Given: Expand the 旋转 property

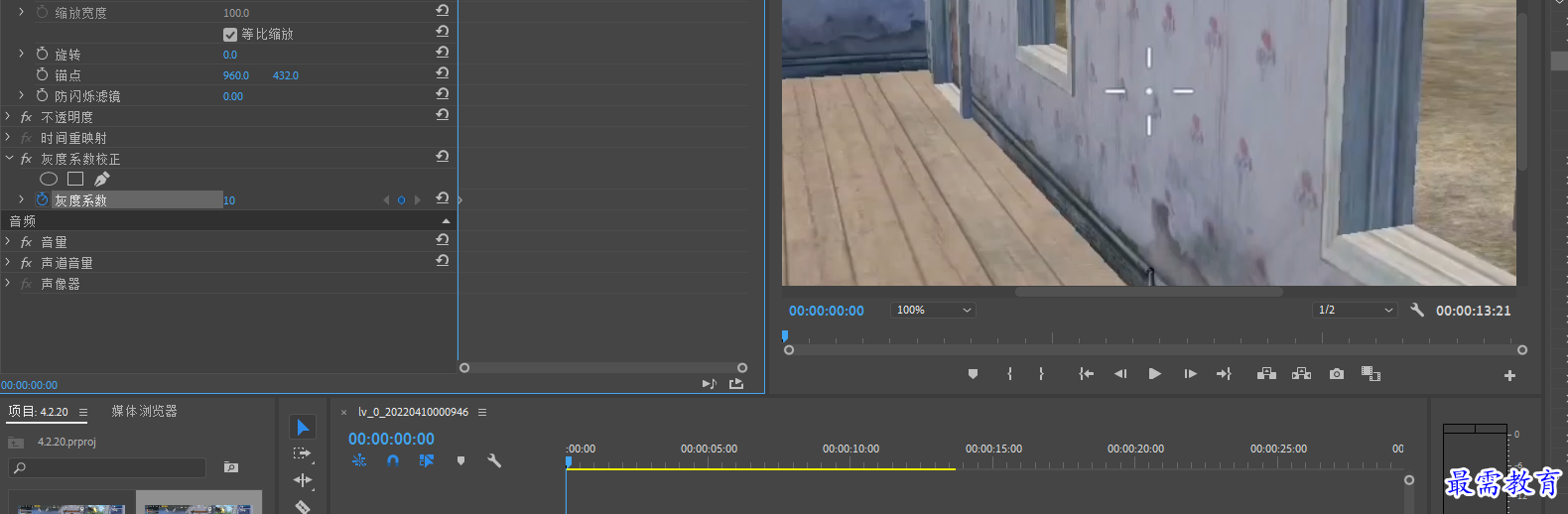Looking at the screenshot, I should pos(21,54).
